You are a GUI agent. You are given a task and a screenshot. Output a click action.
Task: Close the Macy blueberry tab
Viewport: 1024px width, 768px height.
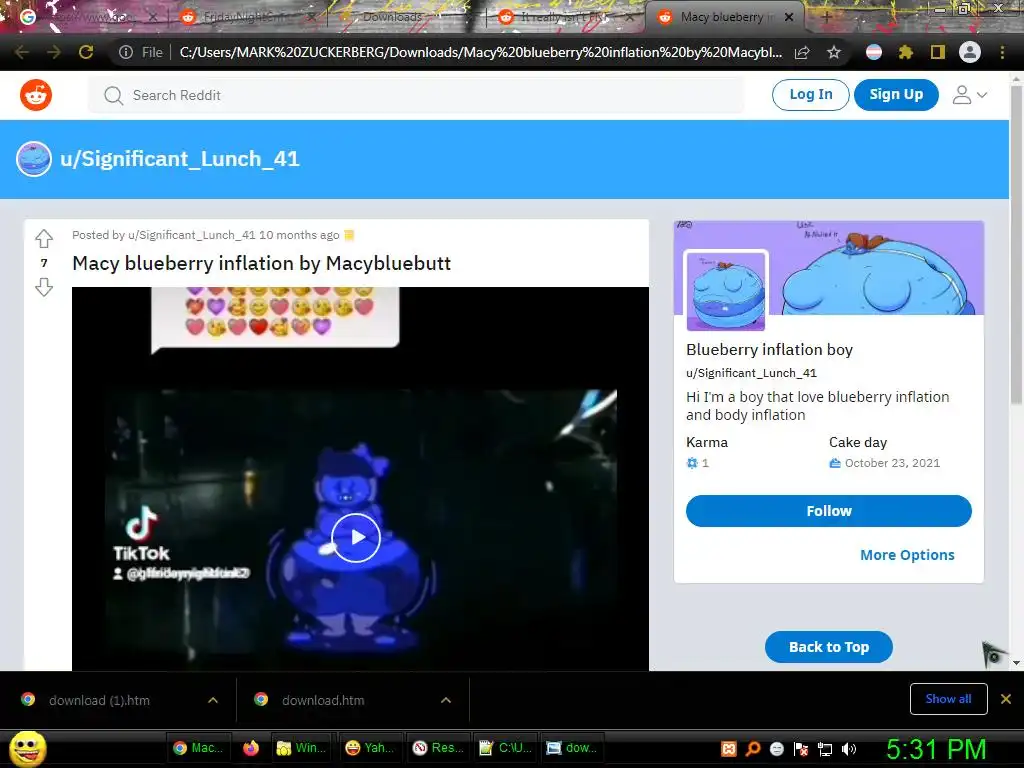click(789, 17)
